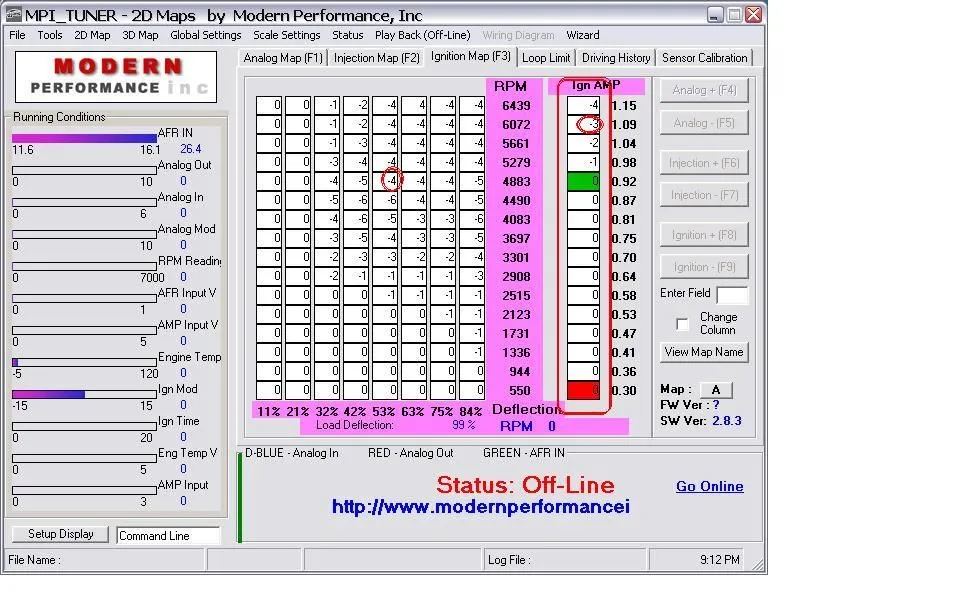The width and height of the screenshot is (959, 606).
Task: Switch to the Injection Map (F2) tab
Action: [x=377, y=58]
